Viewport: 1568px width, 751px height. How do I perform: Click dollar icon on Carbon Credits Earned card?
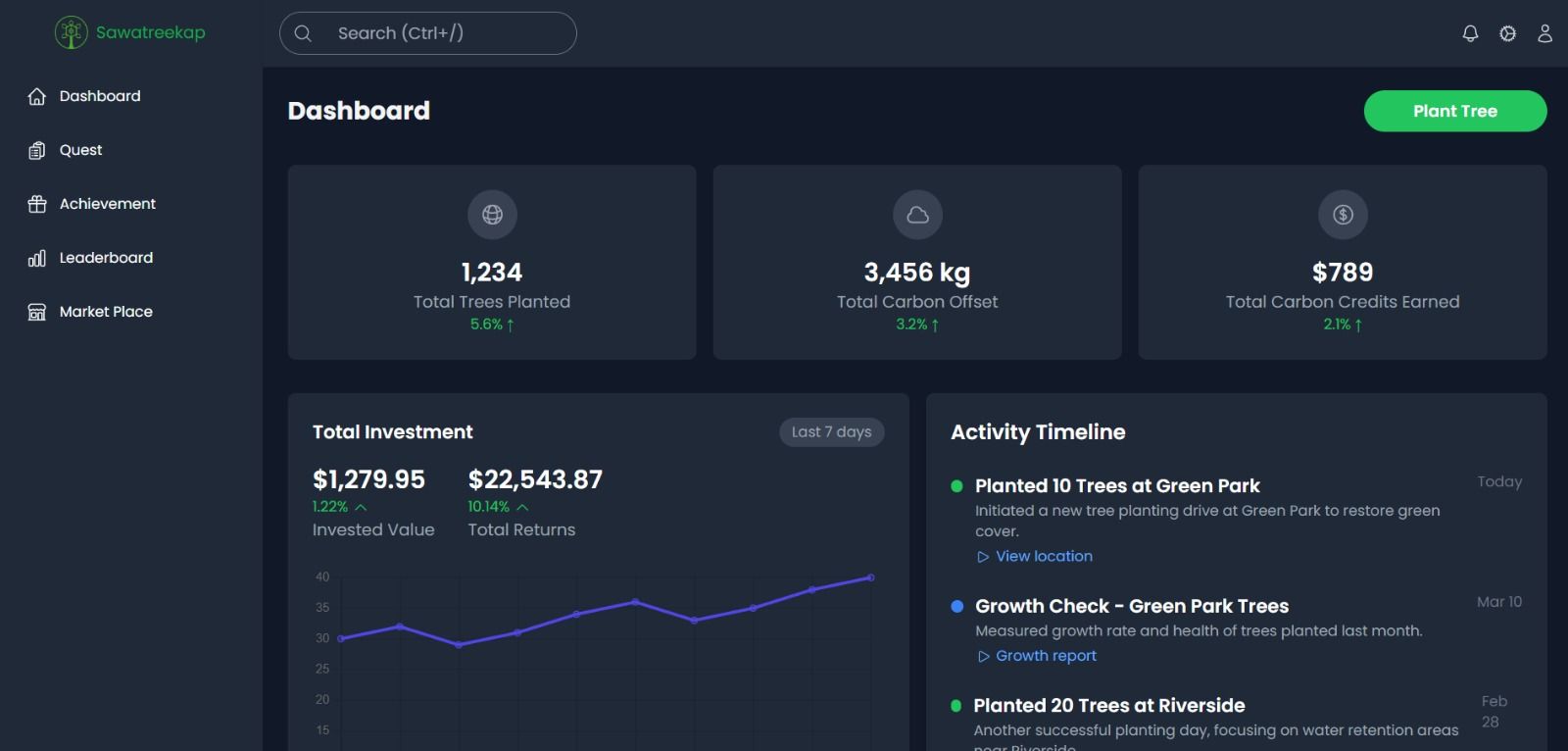[1343, 215]
